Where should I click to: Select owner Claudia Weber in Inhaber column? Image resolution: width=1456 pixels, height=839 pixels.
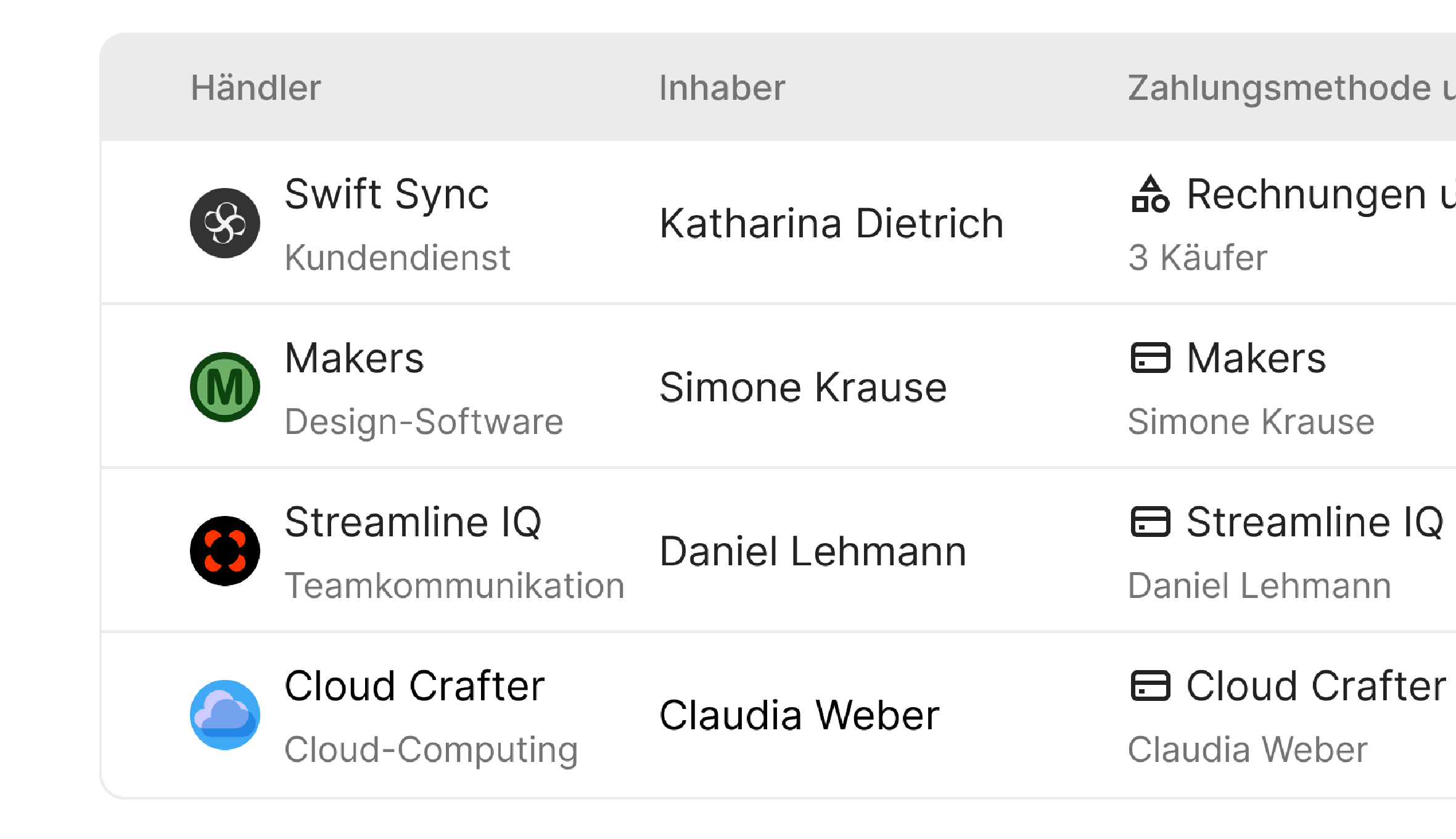click(x=799, y=715)
